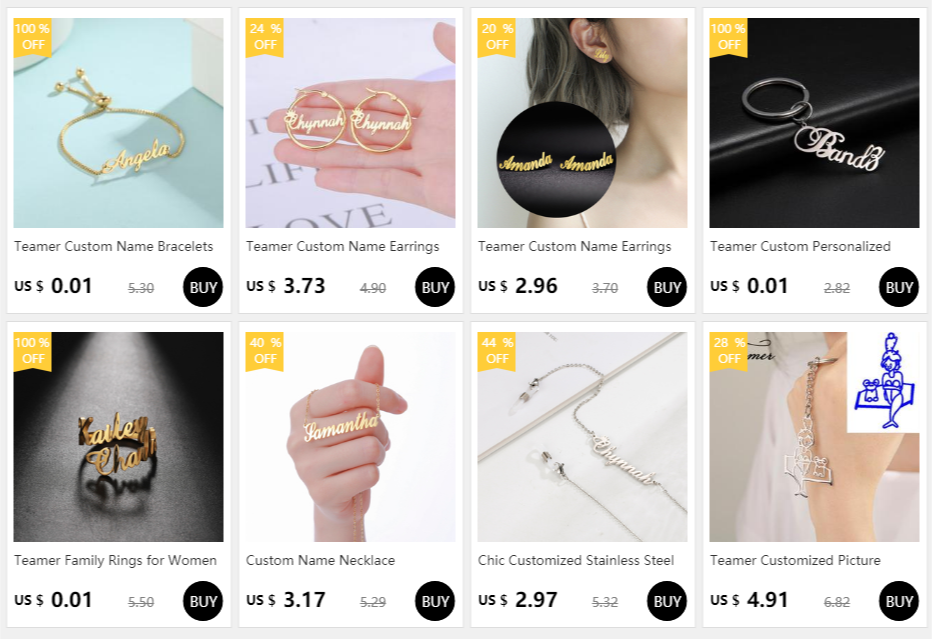This screenshot has height=639, width=932.
Task: Open Teamer Customized Picture title link
Action: click(795, 560)
